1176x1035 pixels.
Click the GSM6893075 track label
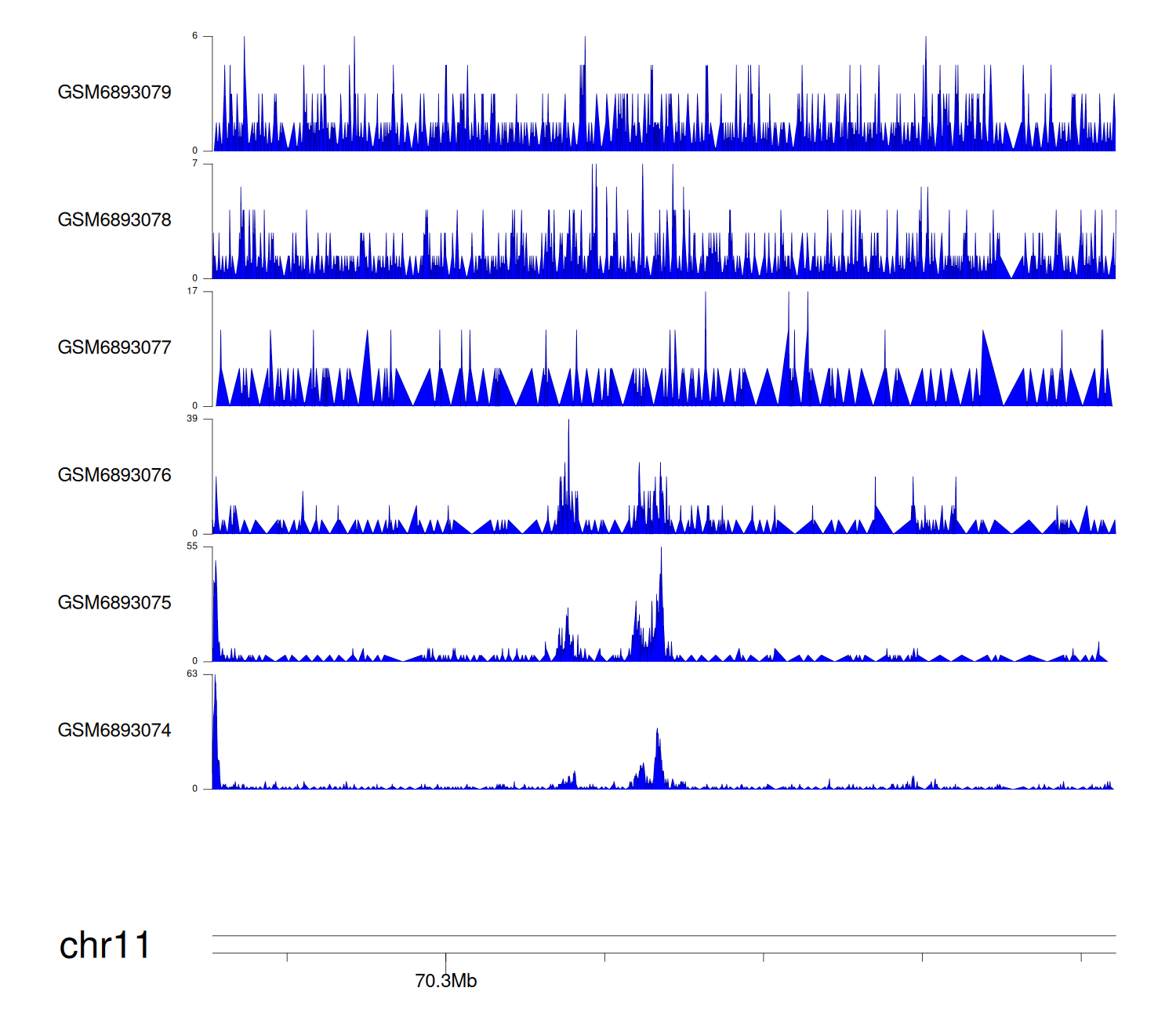114,603
